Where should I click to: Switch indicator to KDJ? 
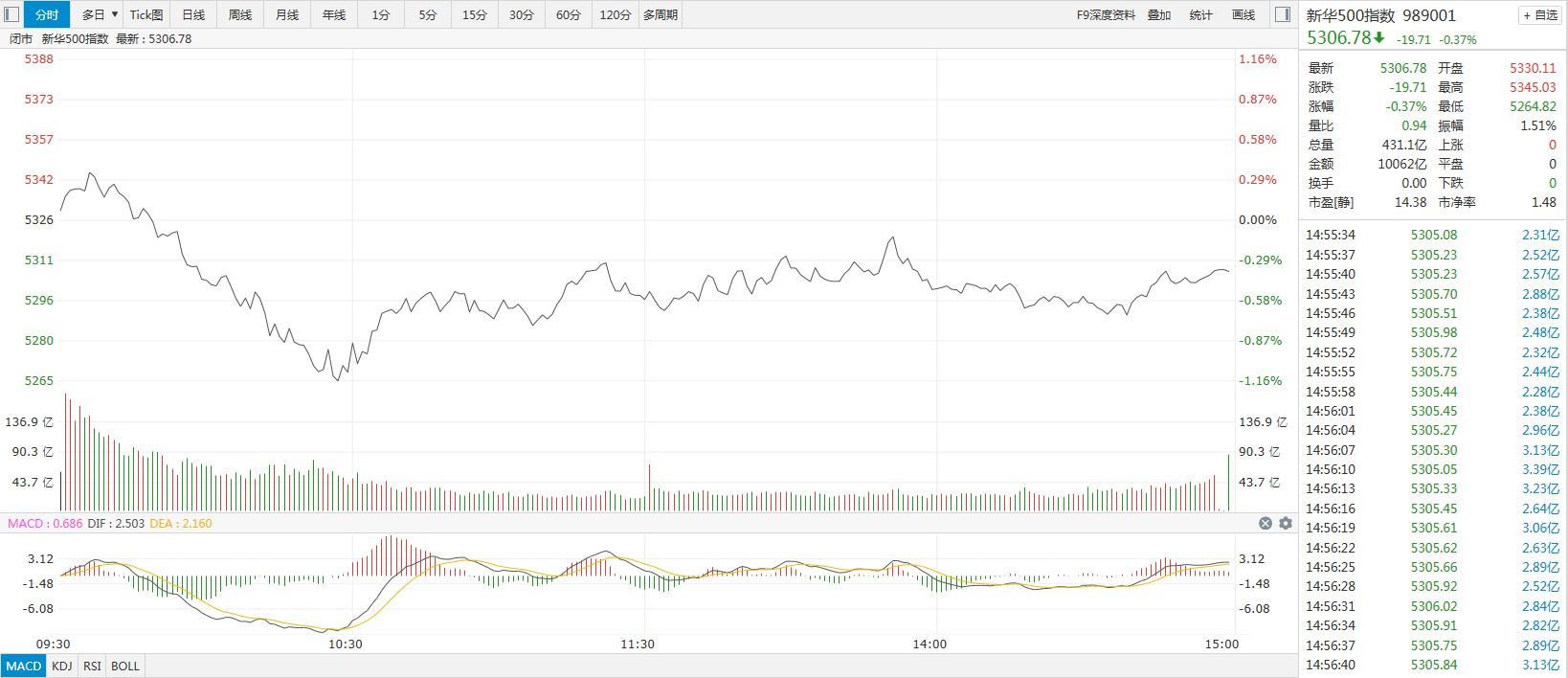[62, 666]
